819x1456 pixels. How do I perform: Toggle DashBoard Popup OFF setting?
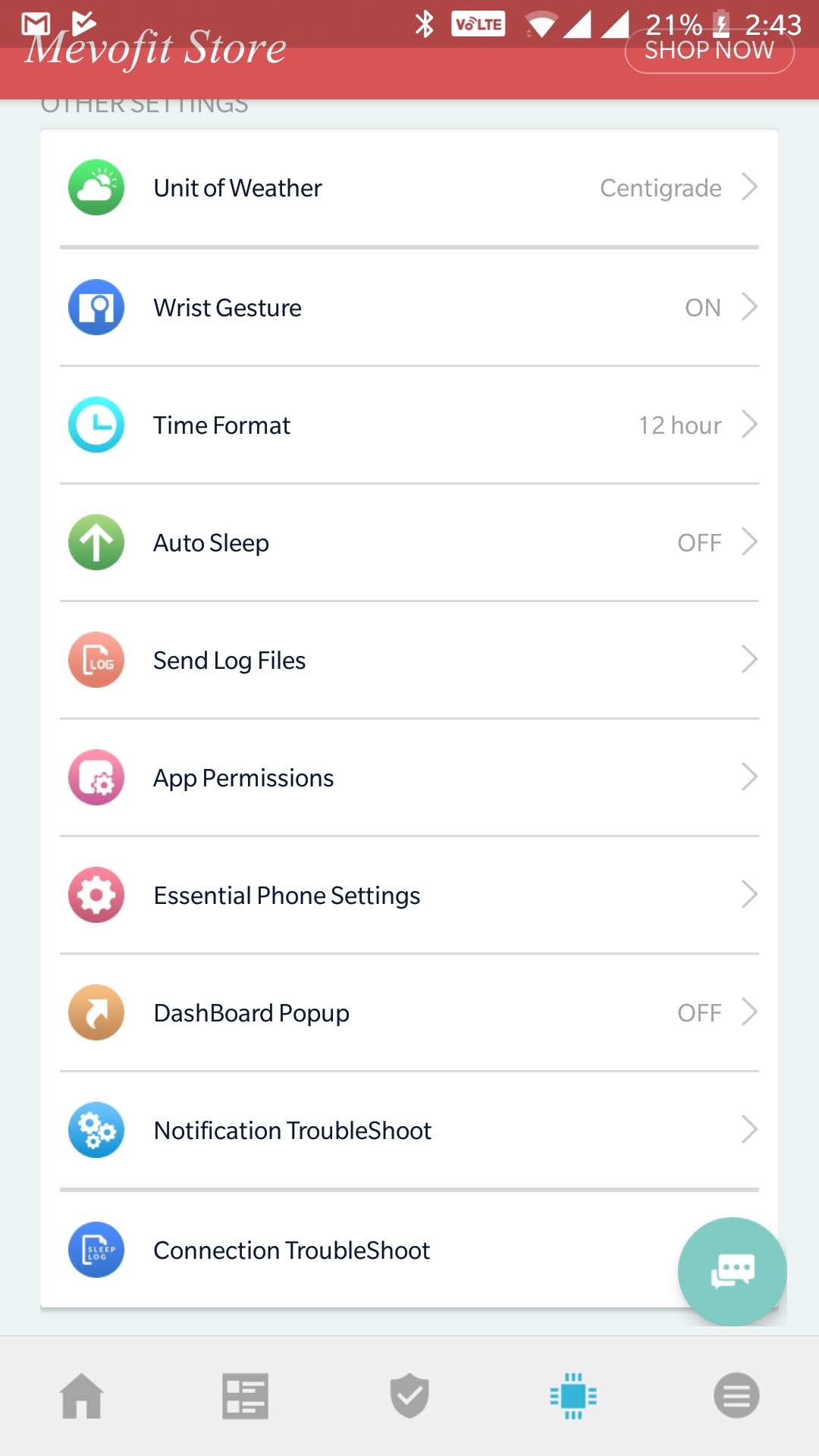click(x=698, y=1013)
